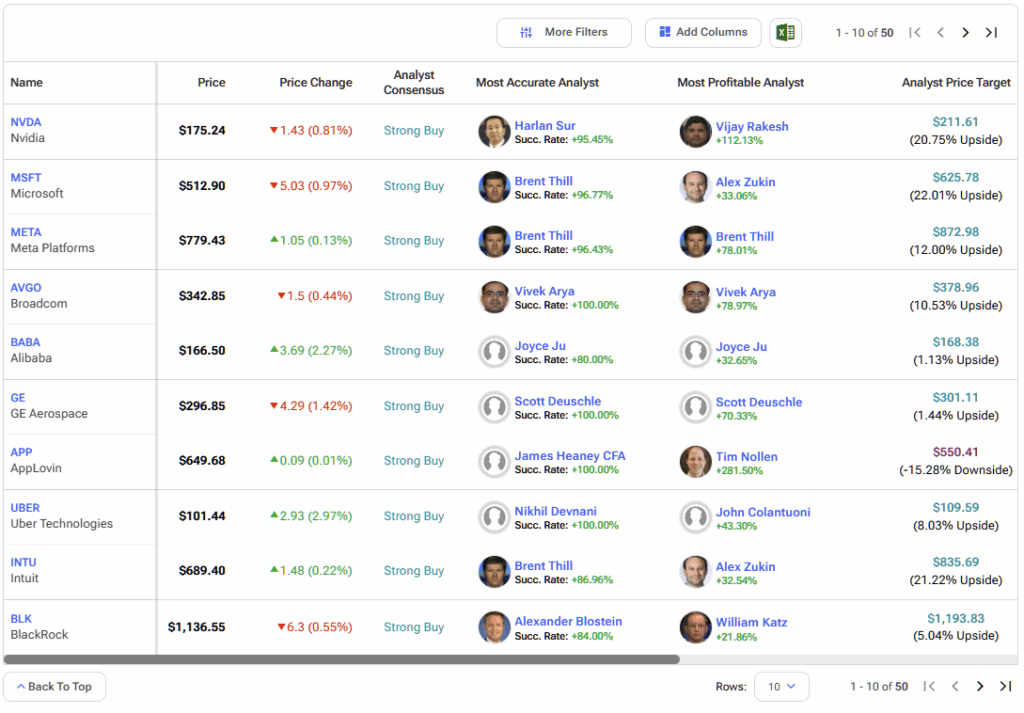This screenshot has width=1024, height=713.
Task: Click Add Columns button
Action: point(703,32)
